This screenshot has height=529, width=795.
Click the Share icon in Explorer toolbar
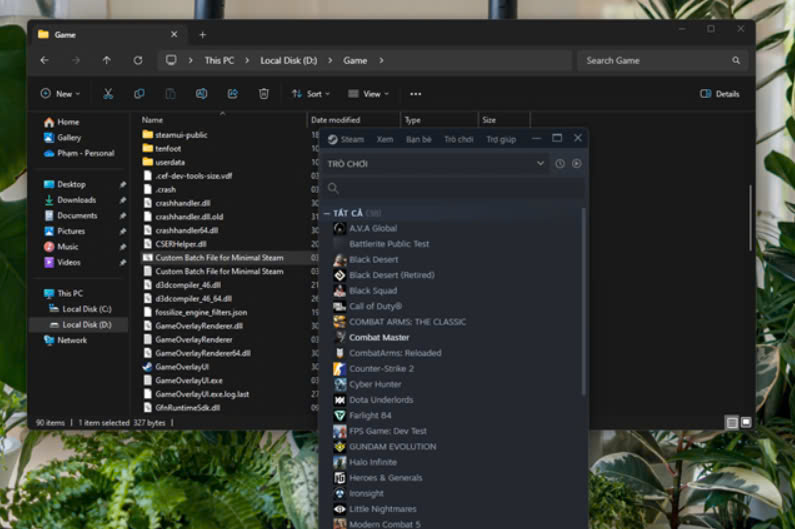tap(233, 94)
